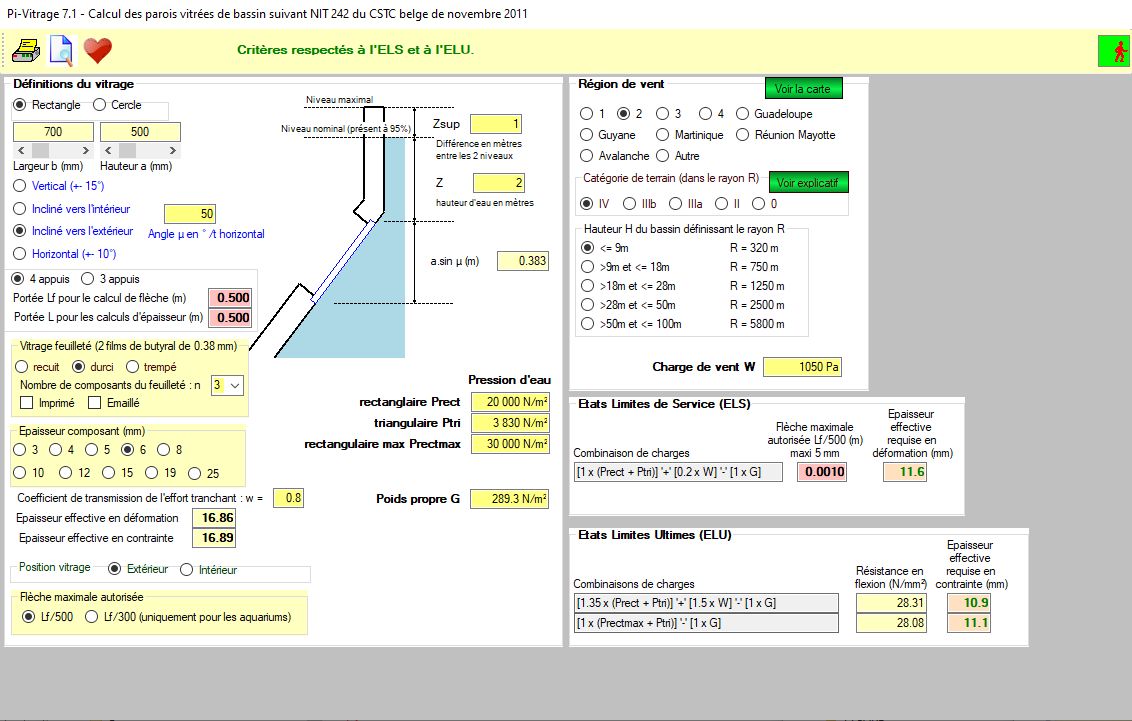Open the number of components dropdown
This screenshot has height=721, width=1132.
pos(234,385)
